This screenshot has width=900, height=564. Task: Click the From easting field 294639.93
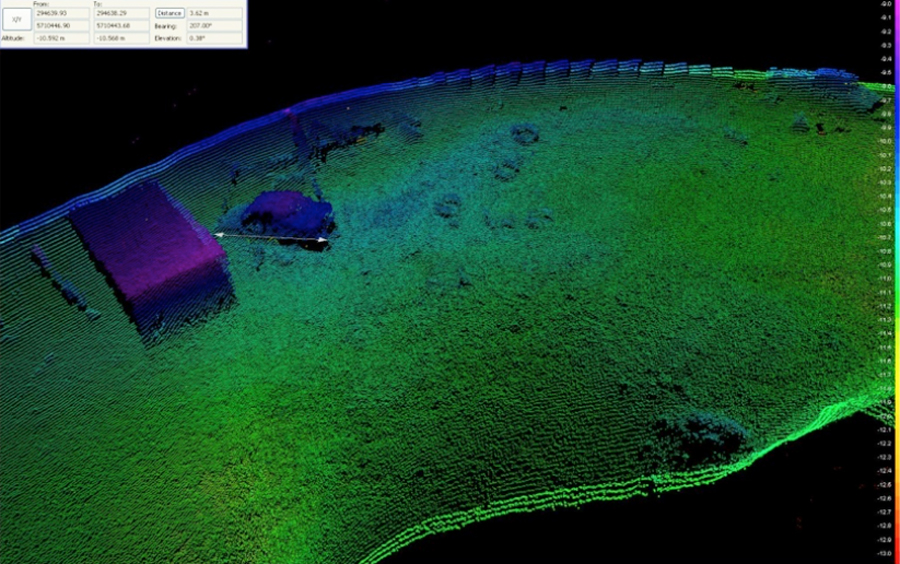(x=59, y=13)
